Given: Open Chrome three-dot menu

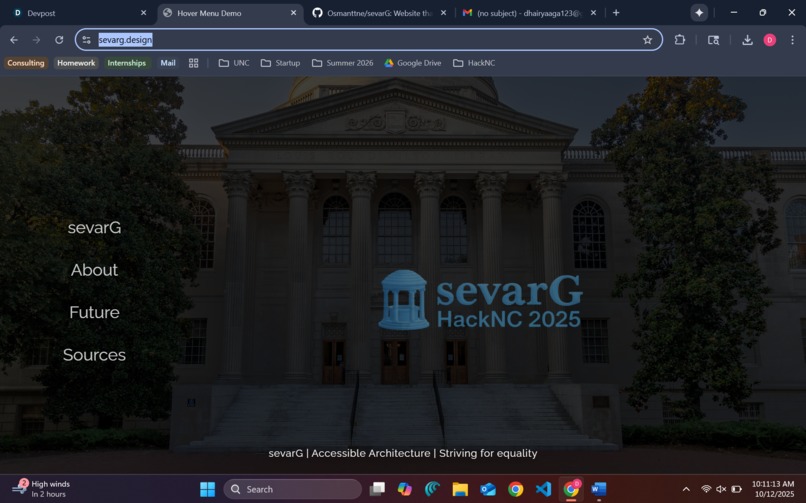Looking at the screenshot, I should [x=792, y=40].
